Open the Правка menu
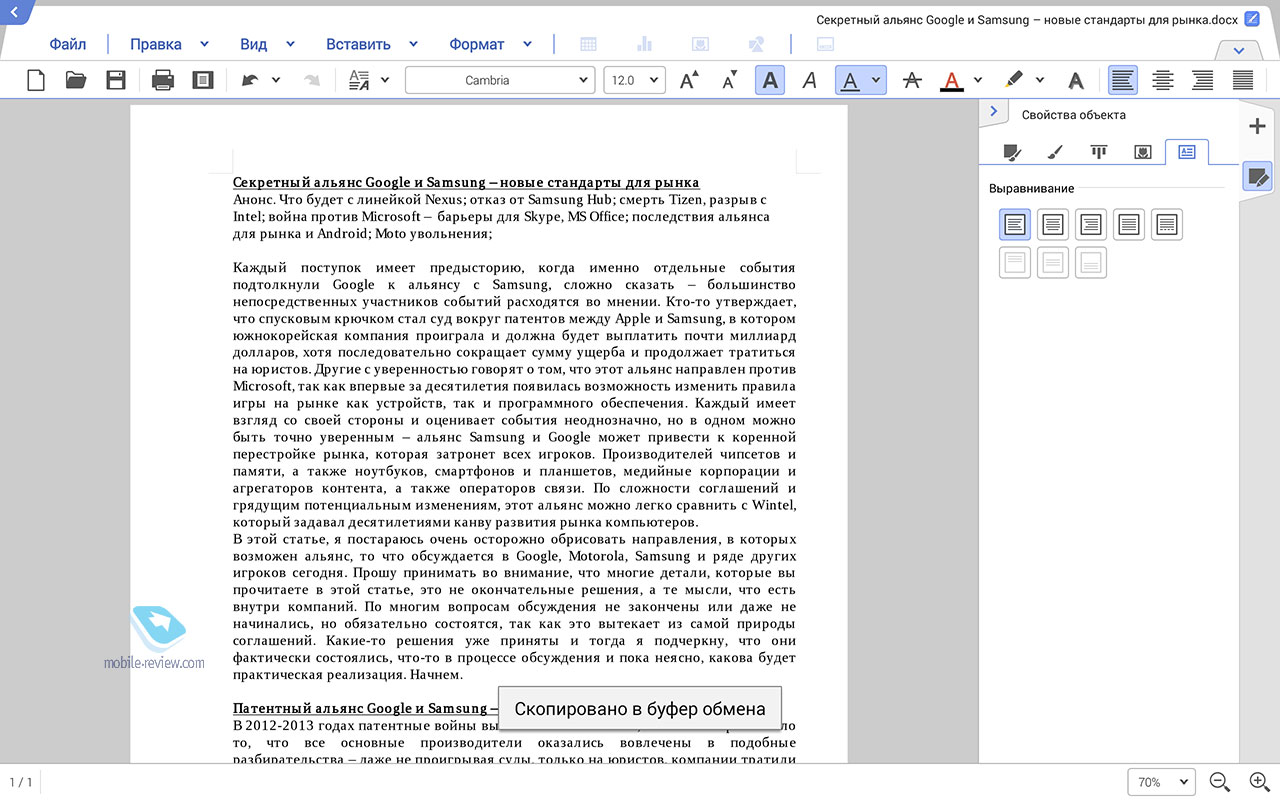 [169, 44]
